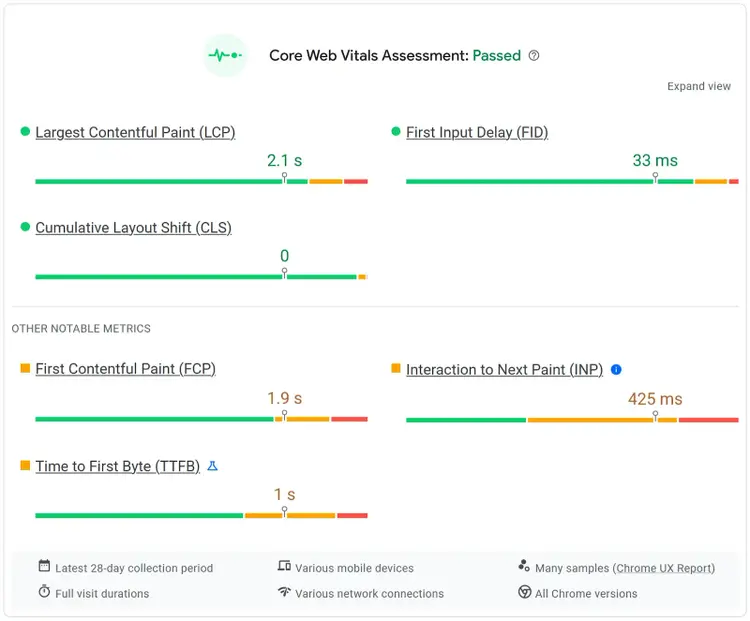Click the Chrome logo icon
The height and width of the screenshot is (621, 750).
[525, 592]
